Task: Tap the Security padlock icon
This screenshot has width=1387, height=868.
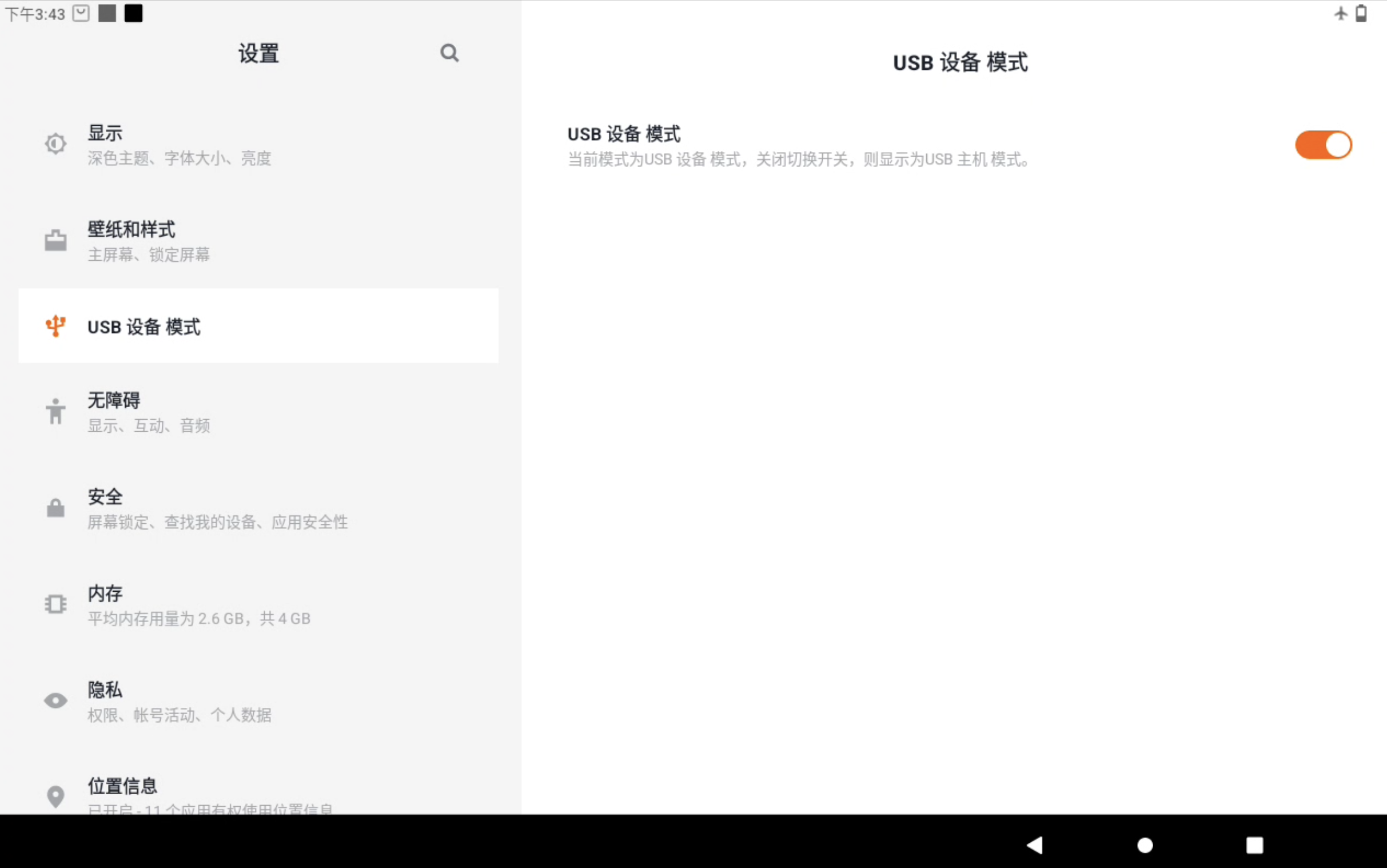Action: [55, 508]
